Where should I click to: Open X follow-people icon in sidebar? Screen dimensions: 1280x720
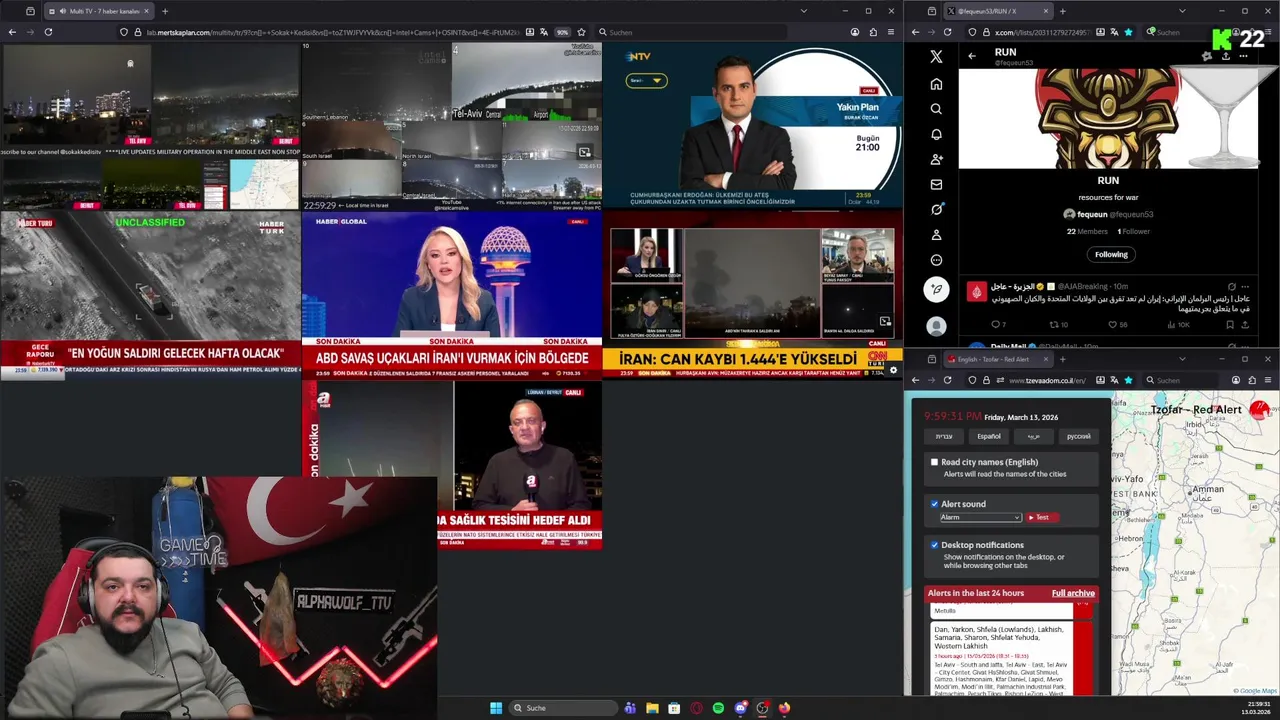(x=936, y=159)
